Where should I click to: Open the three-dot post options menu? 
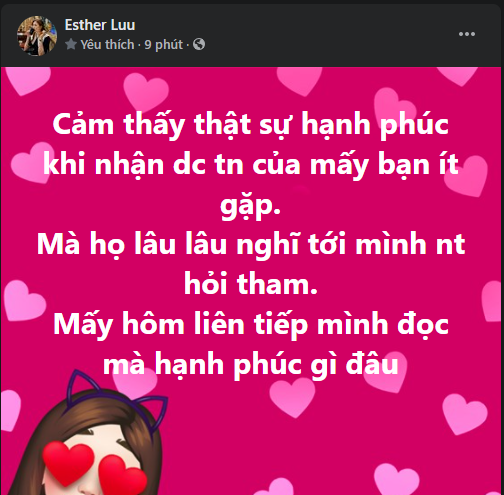click(x=467, y=34)
